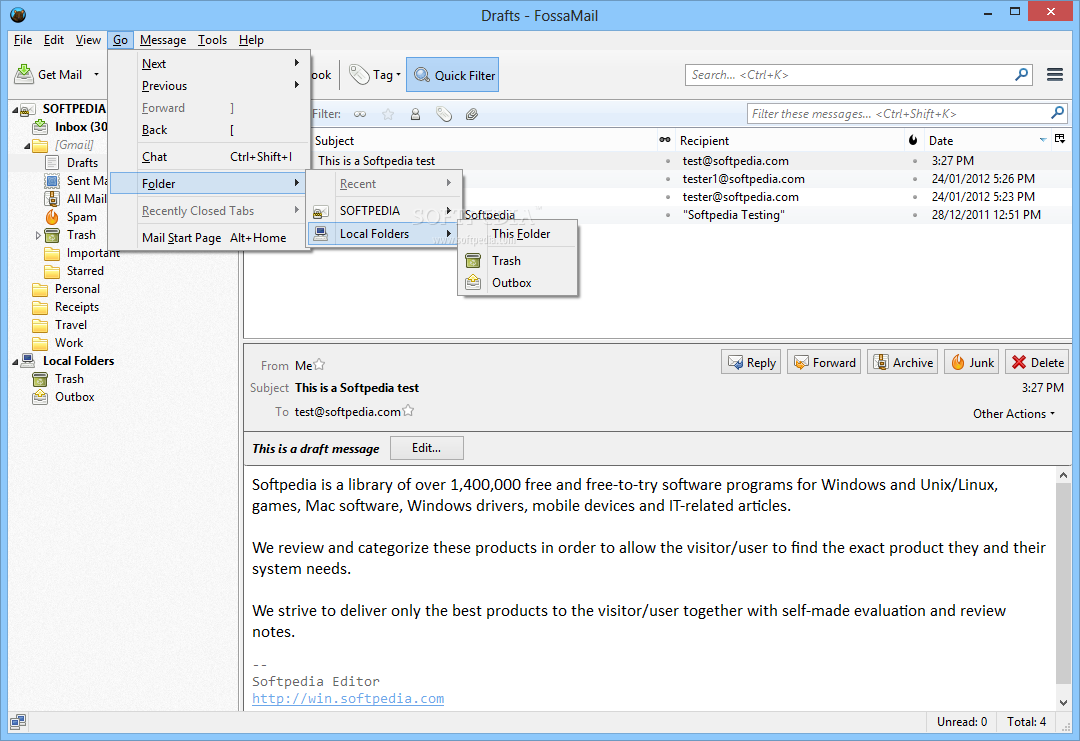Select Back in the Go menu
Screen dimensions: 1080x741
[x=210, y=129]
